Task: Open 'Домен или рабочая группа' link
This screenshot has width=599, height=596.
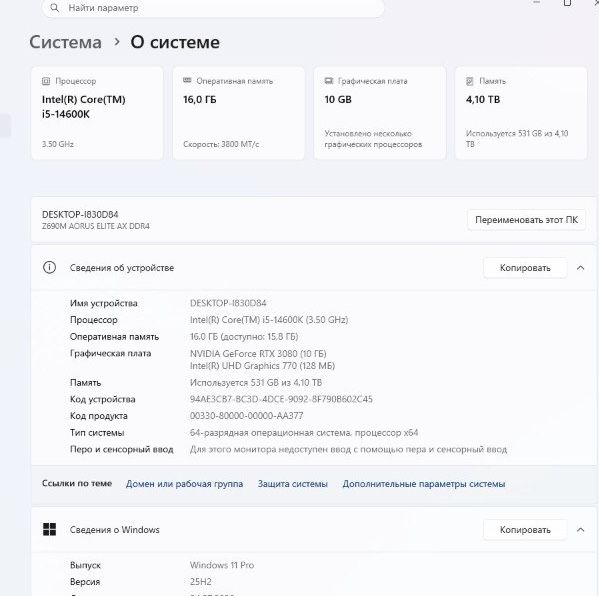Action: point(185,484)
